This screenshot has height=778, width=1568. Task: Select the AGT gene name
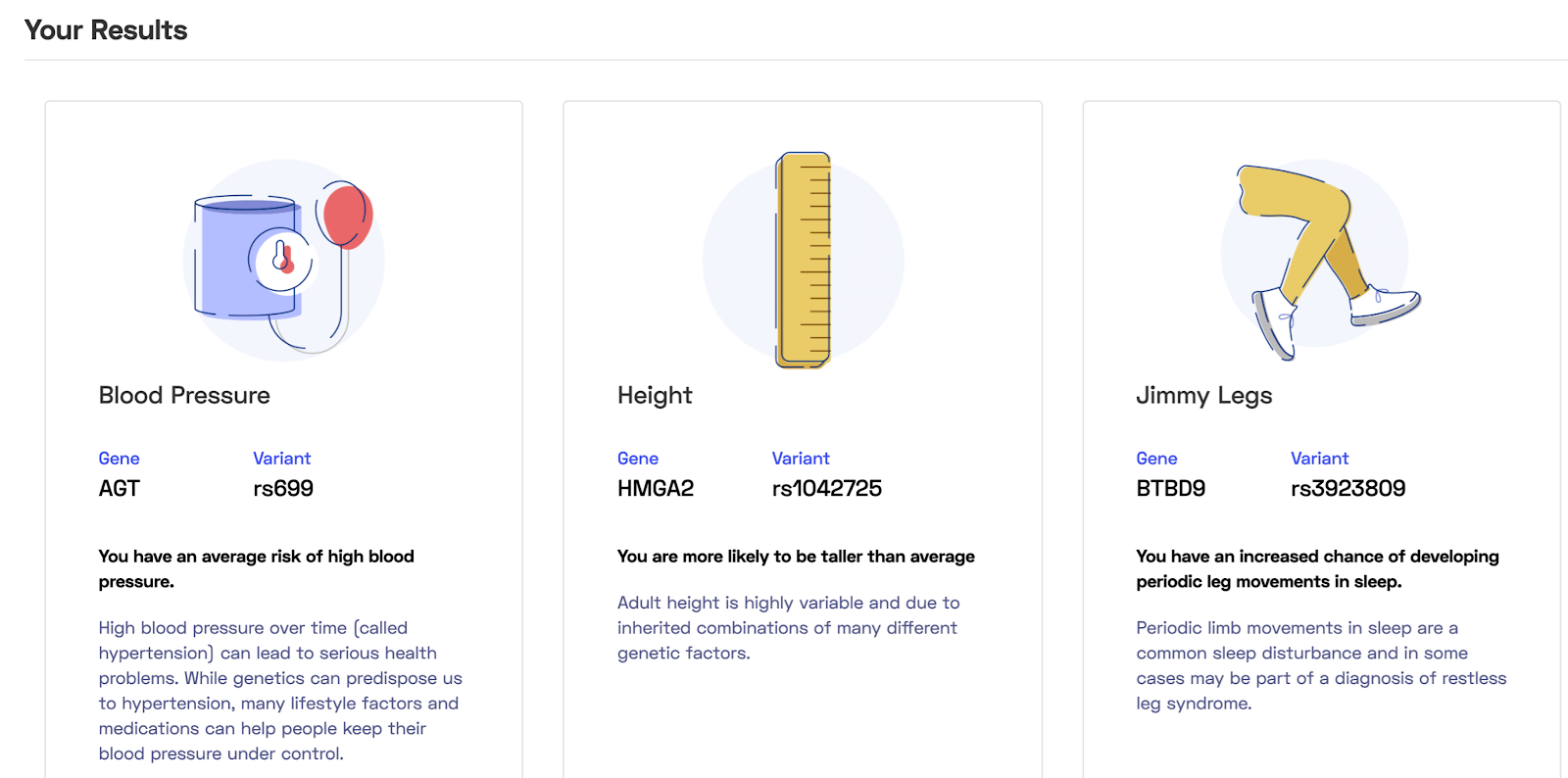click(x=120, y=488)
